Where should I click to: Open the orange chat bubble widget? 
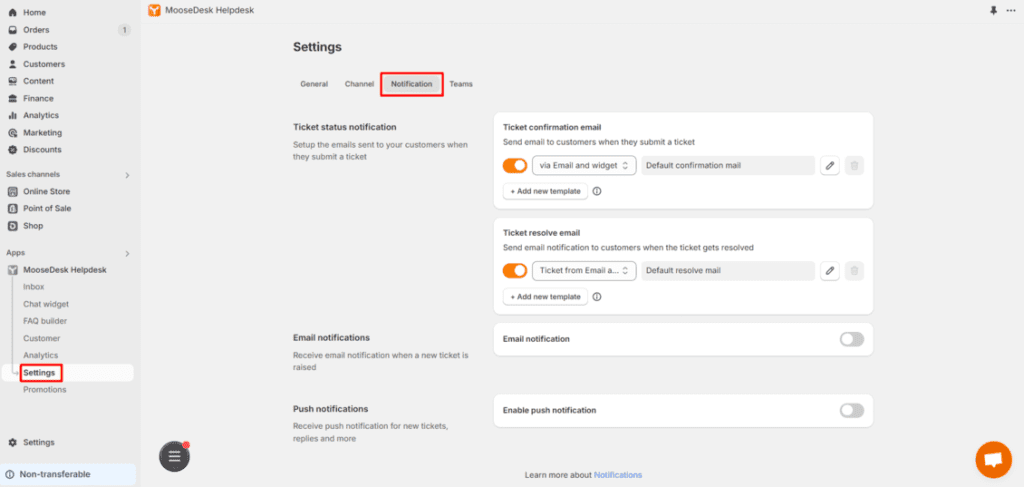[x=993, y=460]
